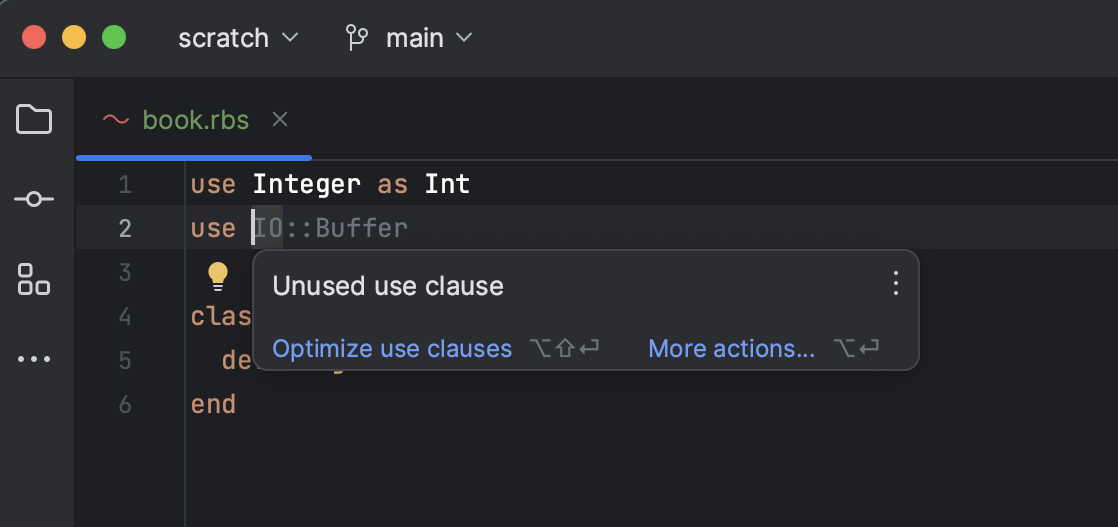Show more tool windows via ellipsis
This screenshot has width=1118, height=527.
(x=34, y=359)
